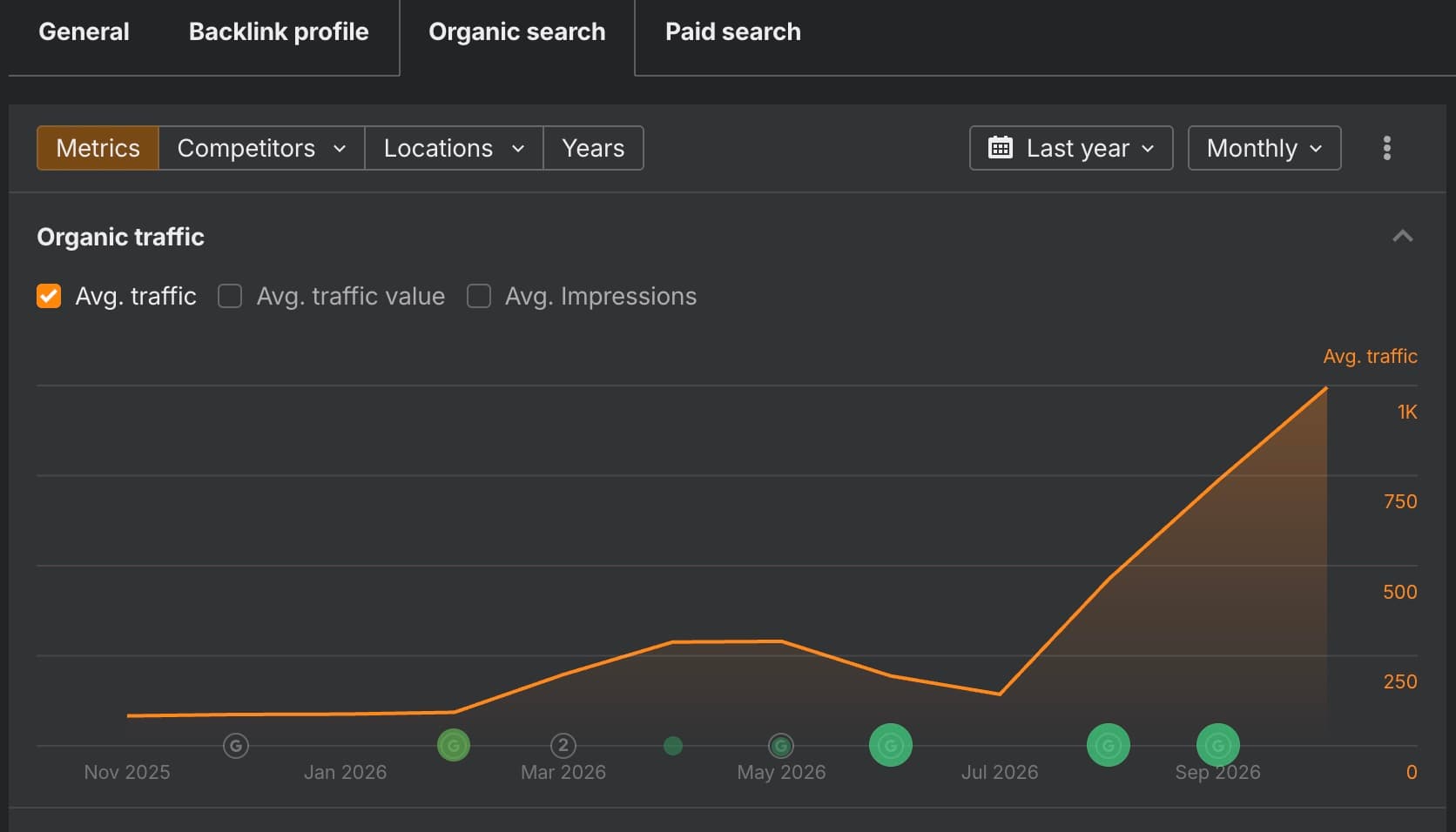Click the Jul 2026 axis label
This screenshot has height=832, width=1456.
coord(1000,772)
